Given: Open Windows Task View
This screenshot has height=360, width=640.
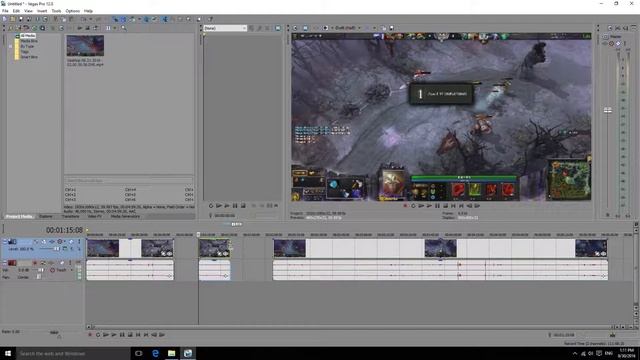Looking at the screenshot, I should [139, 353].
